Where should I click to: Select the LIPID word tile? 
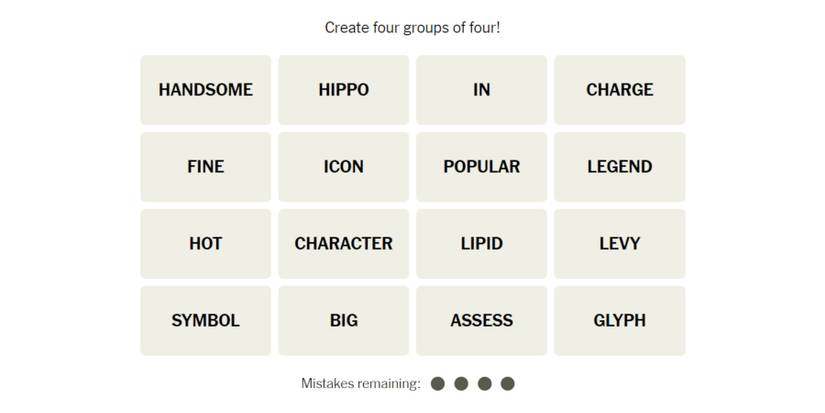click(x=481, y=244)
